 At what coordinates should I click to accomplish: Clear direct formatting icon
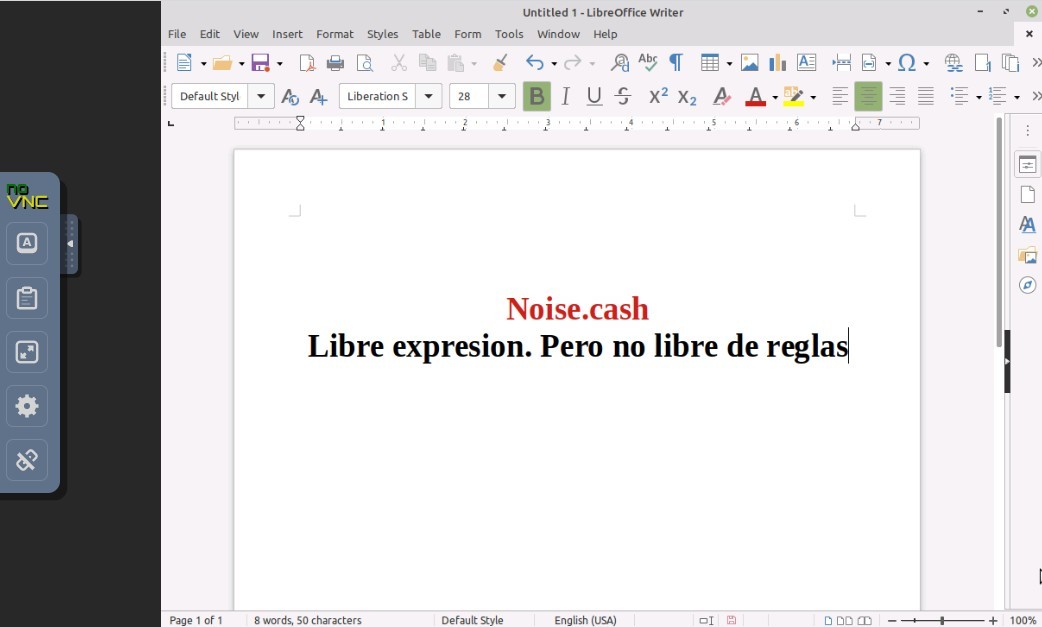click(722, 97)
